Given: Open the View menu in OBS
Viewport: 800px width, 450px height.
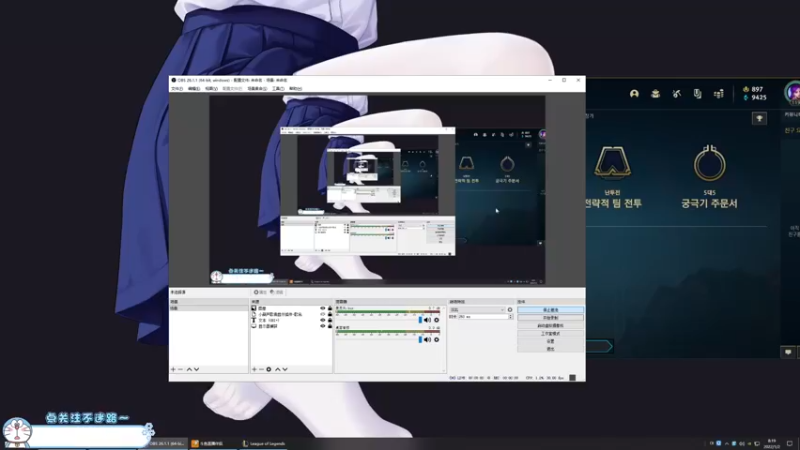Looking at the screenshot, I should click(x=211, y=89).
